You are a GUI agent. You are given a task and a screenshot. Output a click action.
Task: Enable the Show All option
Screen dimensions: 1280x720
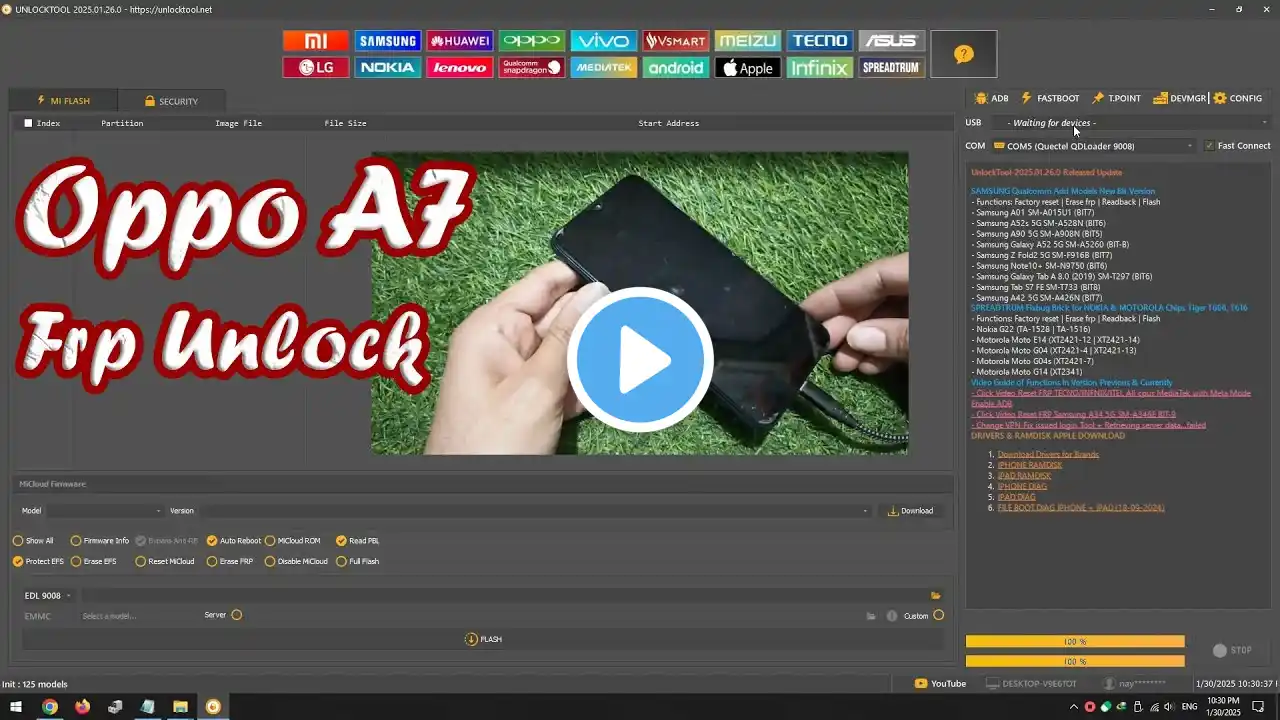tap(33, 541)
